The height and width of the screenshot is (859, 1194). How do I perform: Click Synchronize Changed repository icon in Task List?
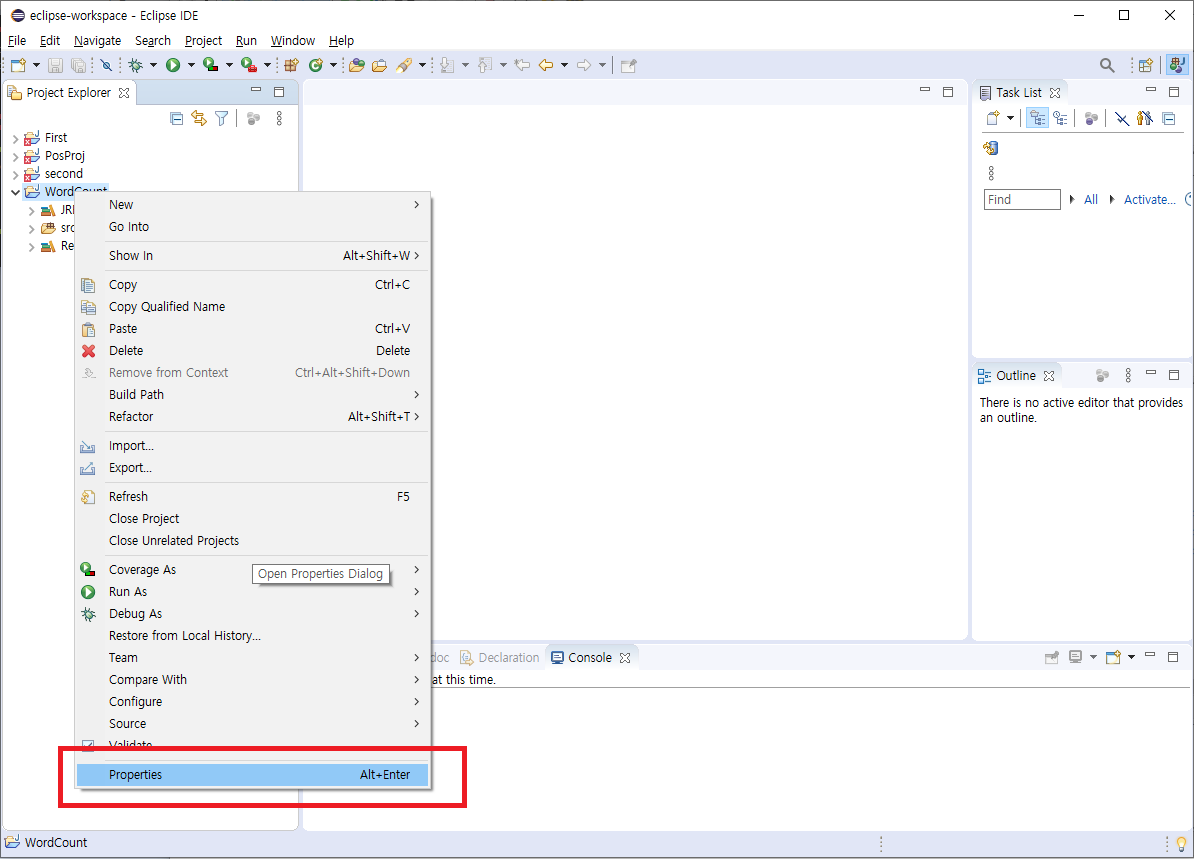coord(990,148)
